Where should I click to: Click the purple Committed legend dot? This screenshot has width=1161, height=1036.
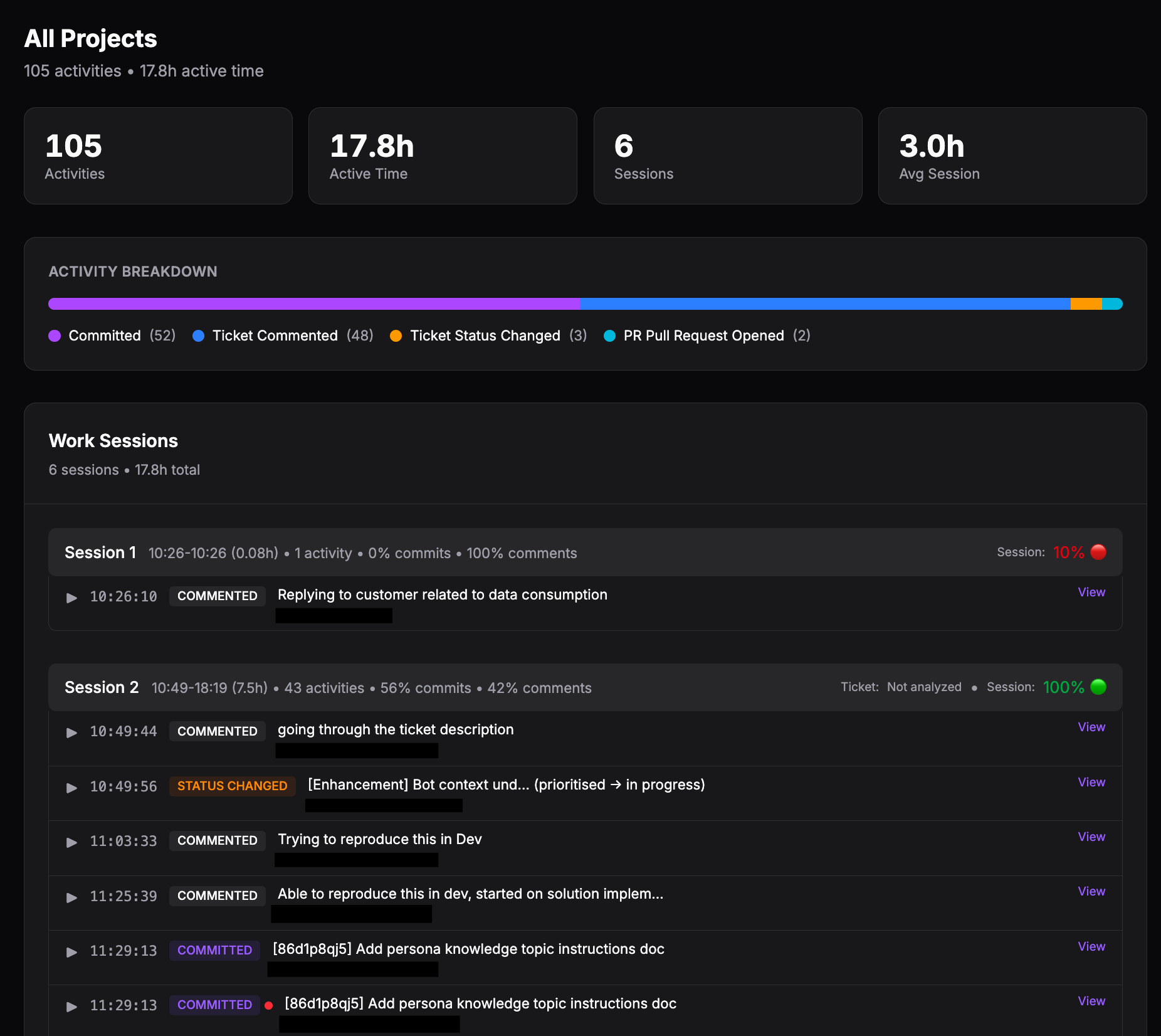pos(55,336)
